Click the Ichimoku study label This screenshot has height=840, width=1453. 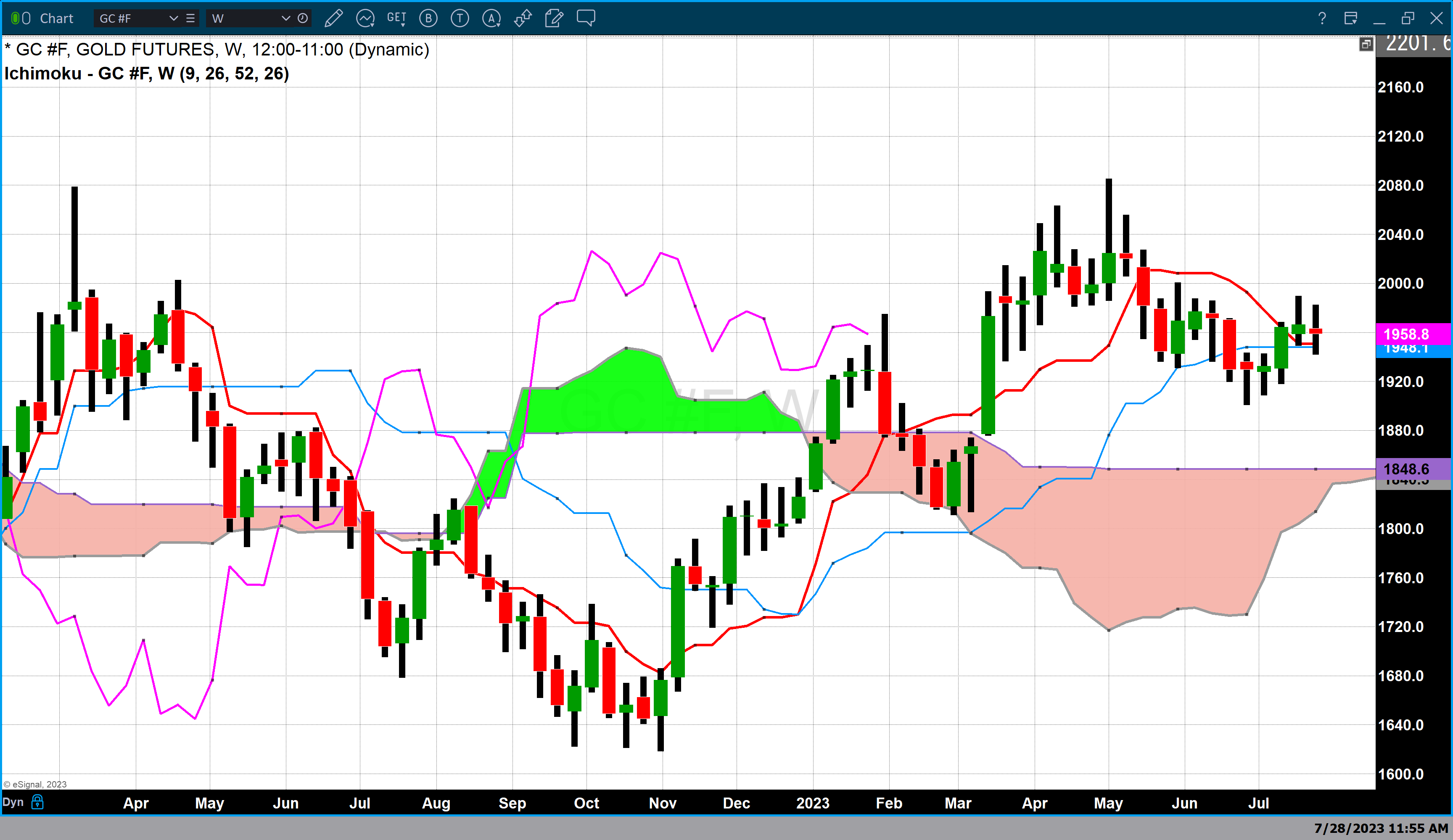point(146,74)
